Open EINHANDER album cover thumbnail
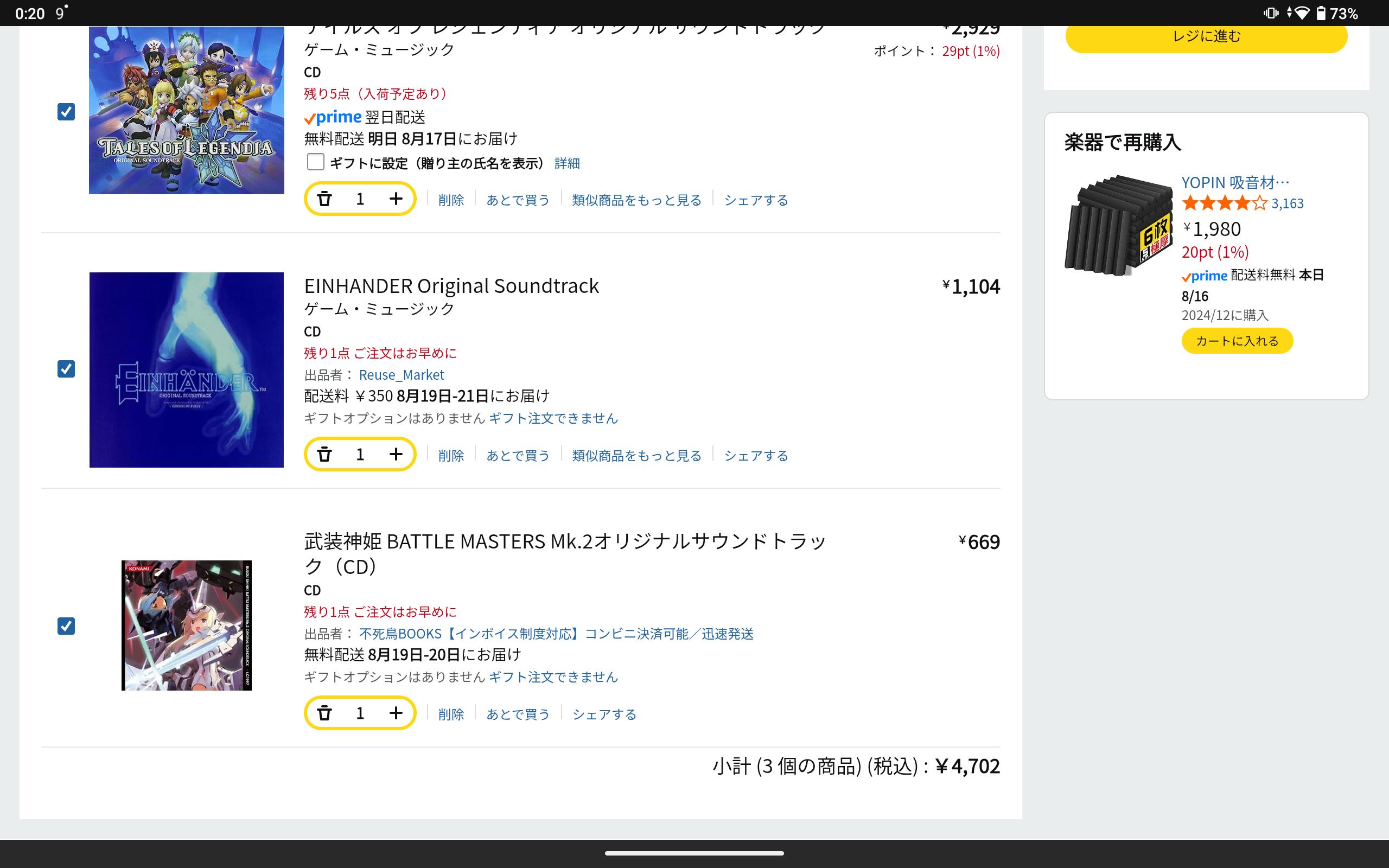 click(x=187, y=369)
